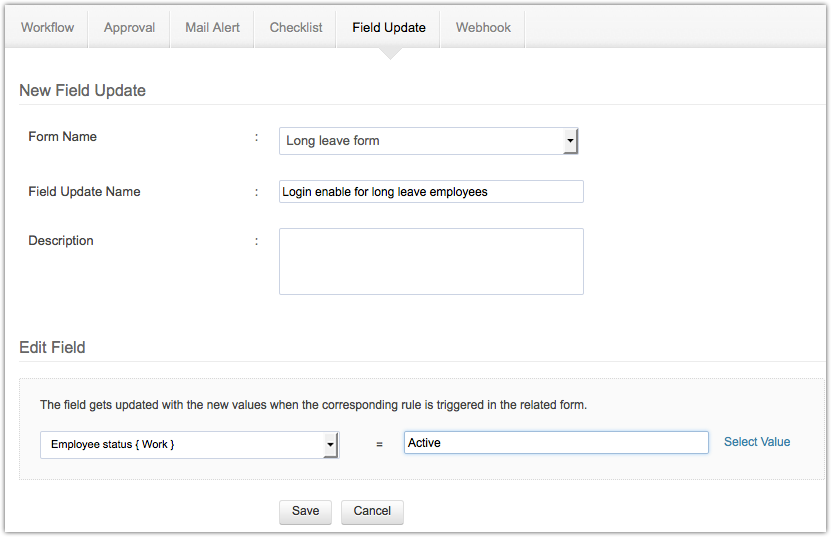Screen dimensions: 831x537
Task: Go to the Mail Alert tab
Action: click(x=212, y=28)
